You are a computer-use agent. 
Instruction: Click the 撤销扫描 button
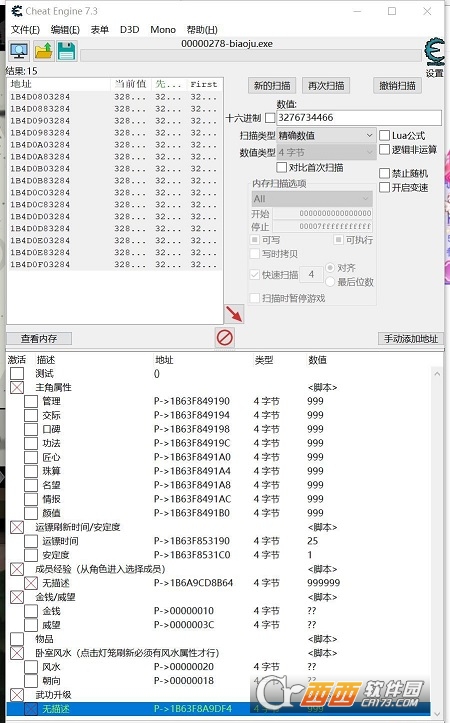tap(397, 86)
